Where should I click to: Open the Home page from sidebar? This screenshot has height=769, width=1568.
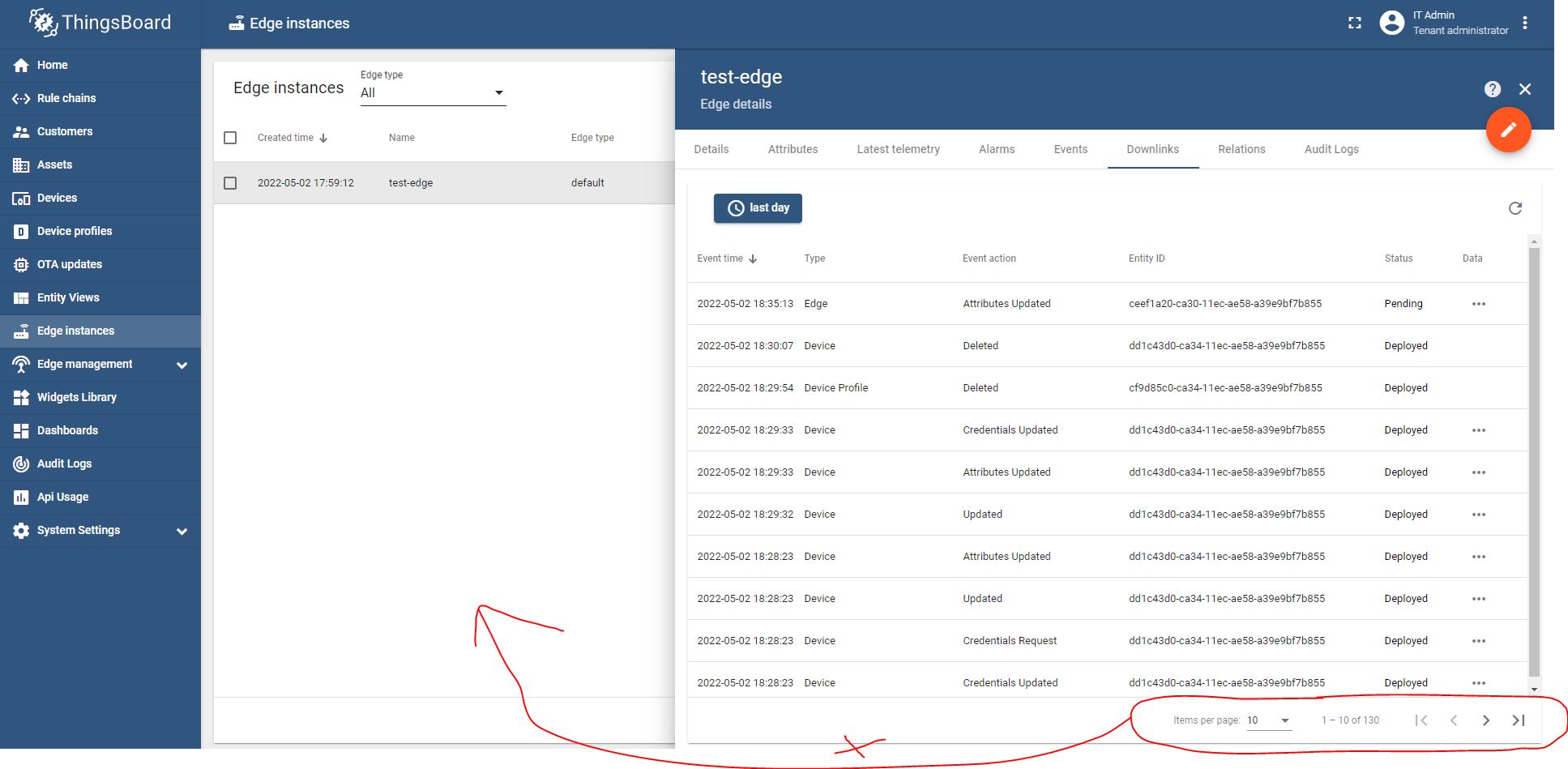pyautogui.click(x=53, y=65)
